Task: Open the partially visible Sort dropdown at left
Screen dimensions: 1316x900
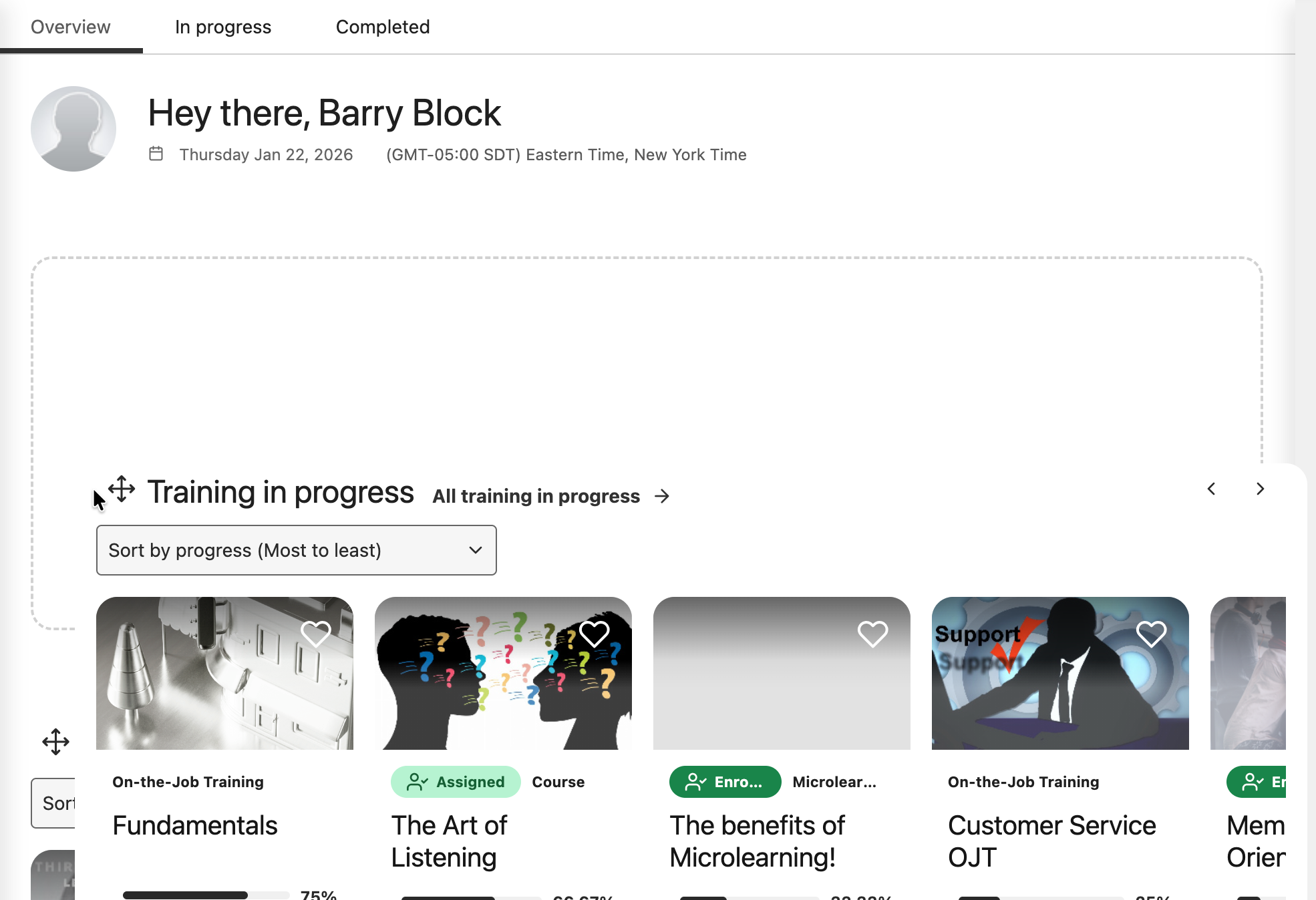Action: point(53,803)
